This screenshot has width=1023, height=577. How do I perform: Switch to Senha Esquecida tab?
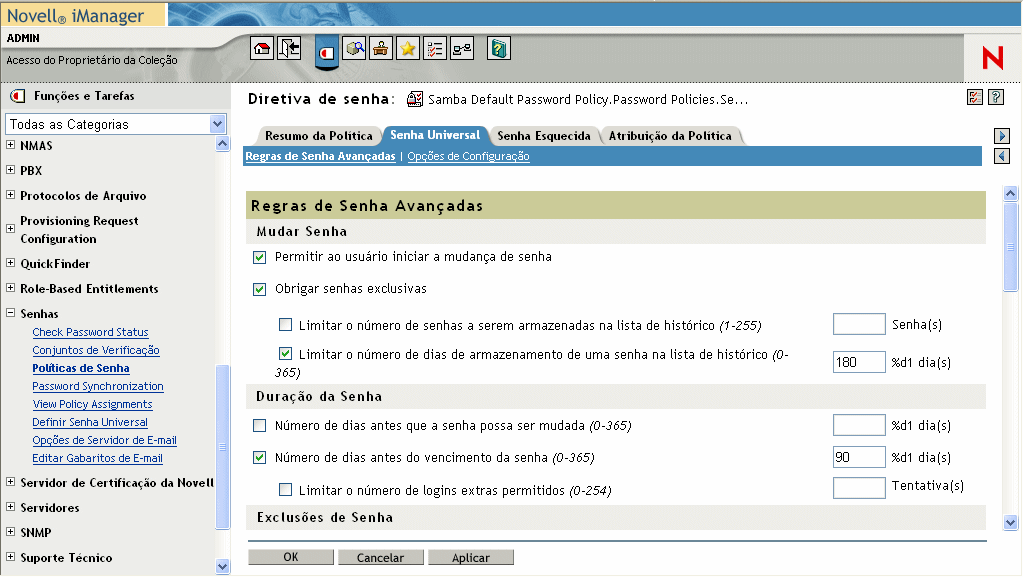(543, 136)
